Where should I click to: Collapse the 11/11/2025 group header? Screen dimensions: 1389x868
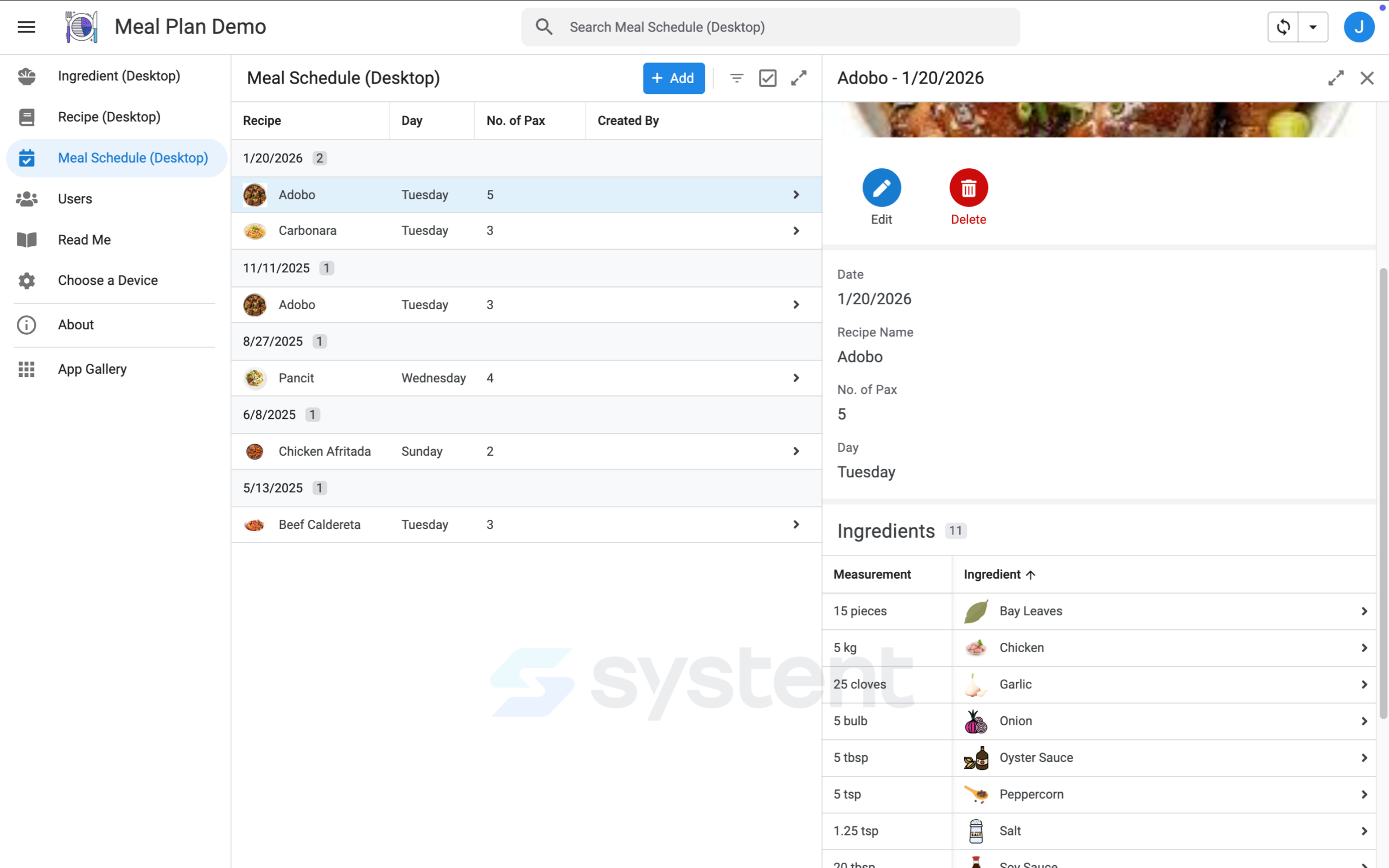526,268
